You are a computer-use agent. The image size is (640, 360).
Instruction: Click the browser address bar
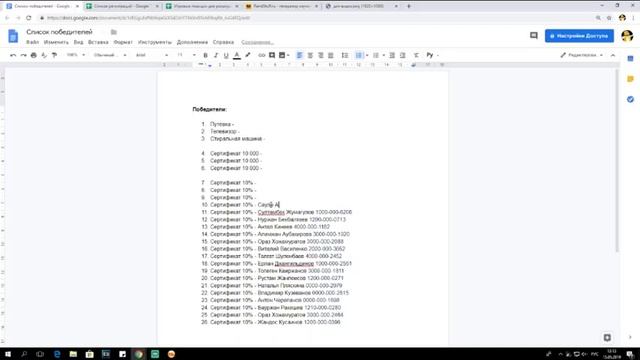pos(318,18)
